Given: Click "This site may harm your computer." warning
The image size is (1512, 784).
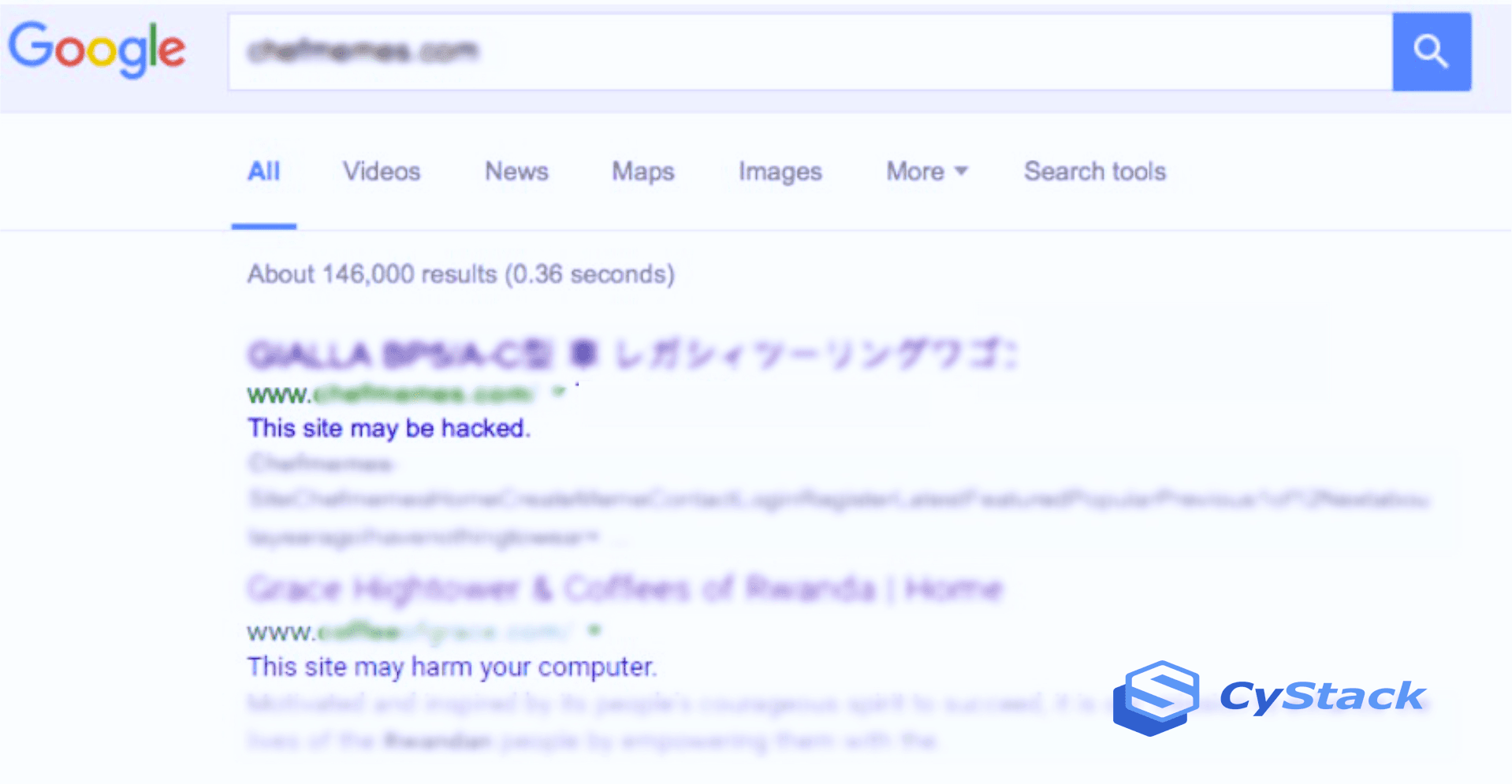Looking at the screenshot, I should [x=452, y=667].
